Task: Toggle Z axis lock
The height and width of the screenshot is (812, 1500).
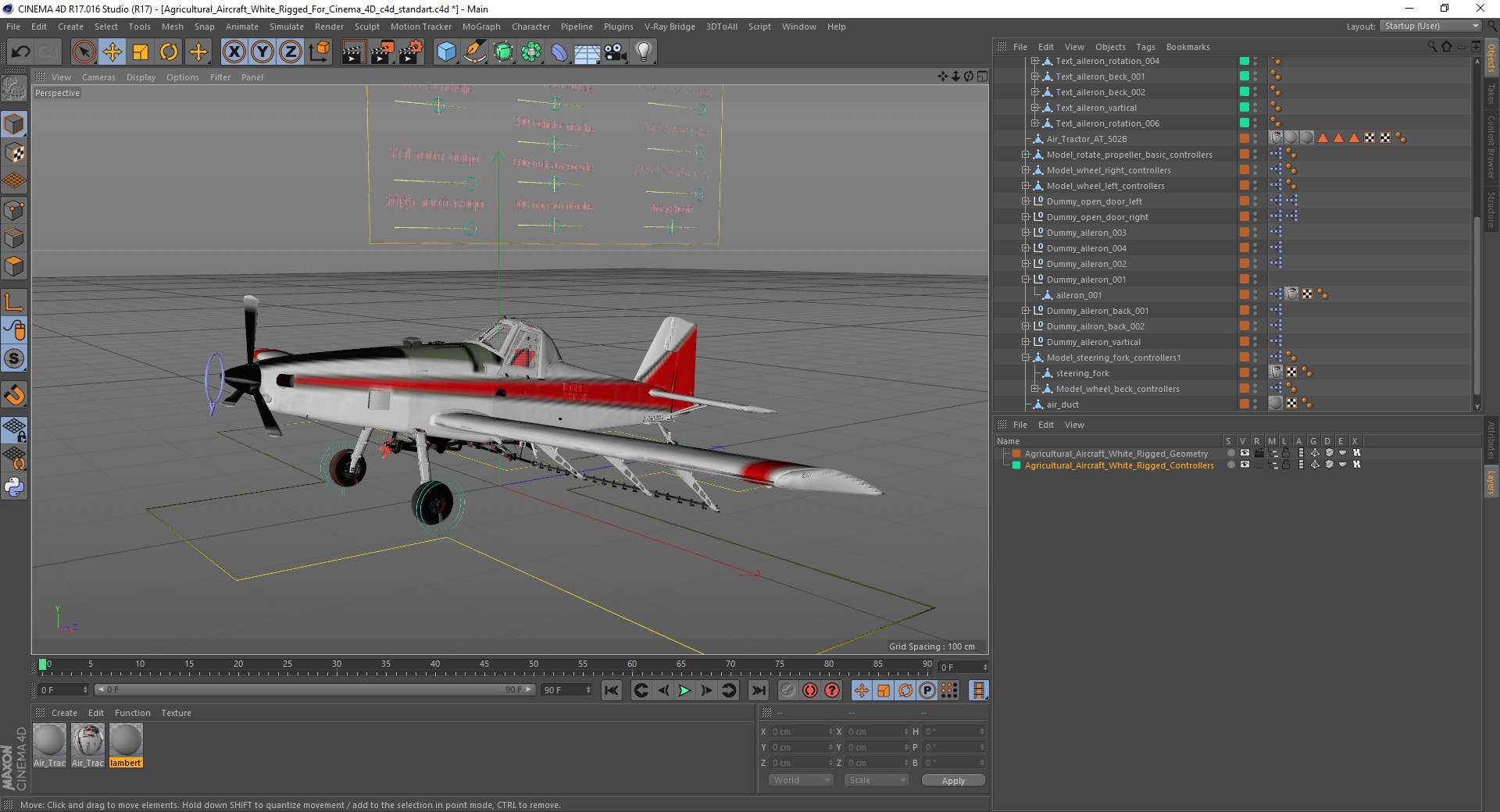Action: tap(291, 52)
